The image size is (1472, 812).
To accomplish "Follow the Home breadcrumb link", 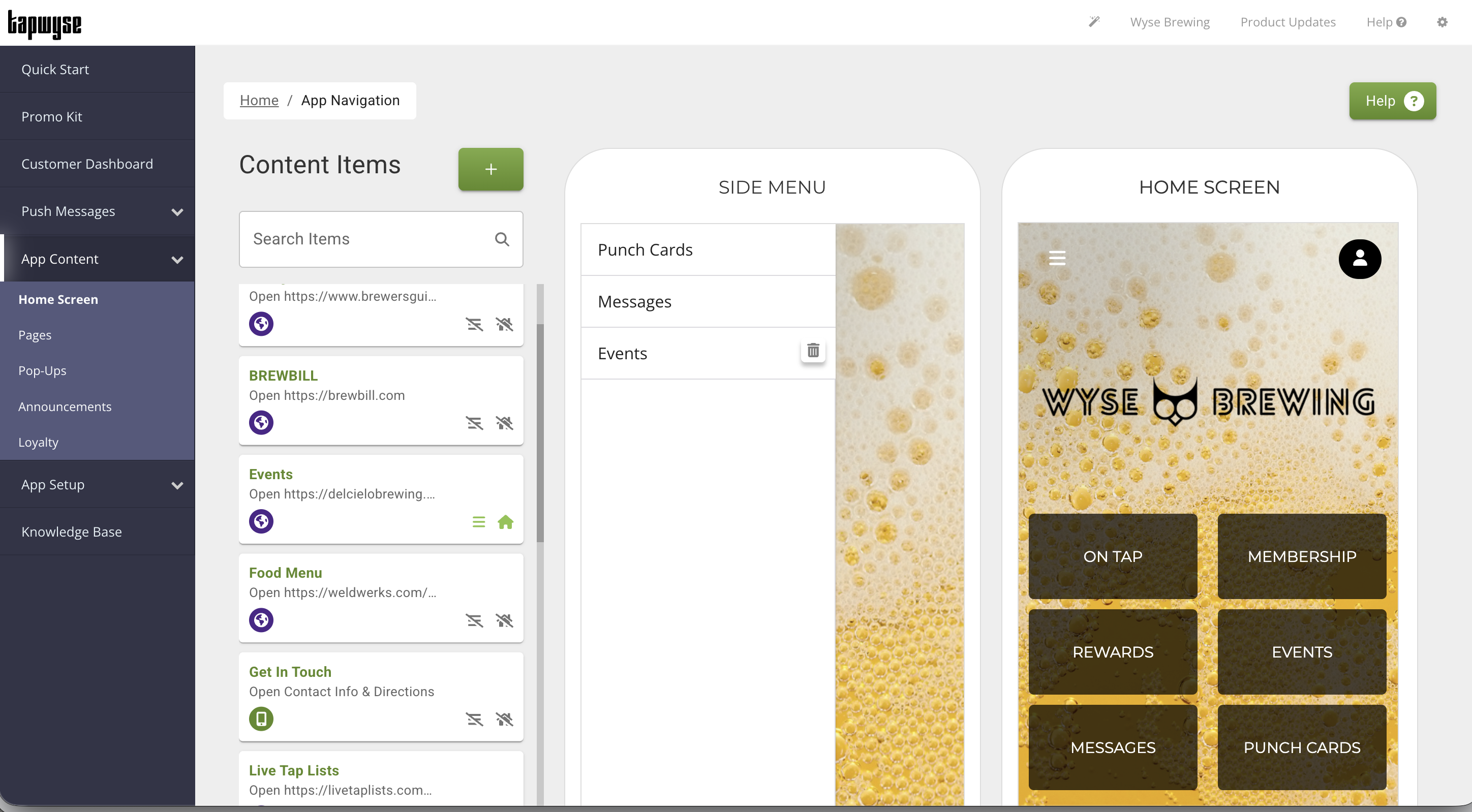I will [x=259, y=101].
